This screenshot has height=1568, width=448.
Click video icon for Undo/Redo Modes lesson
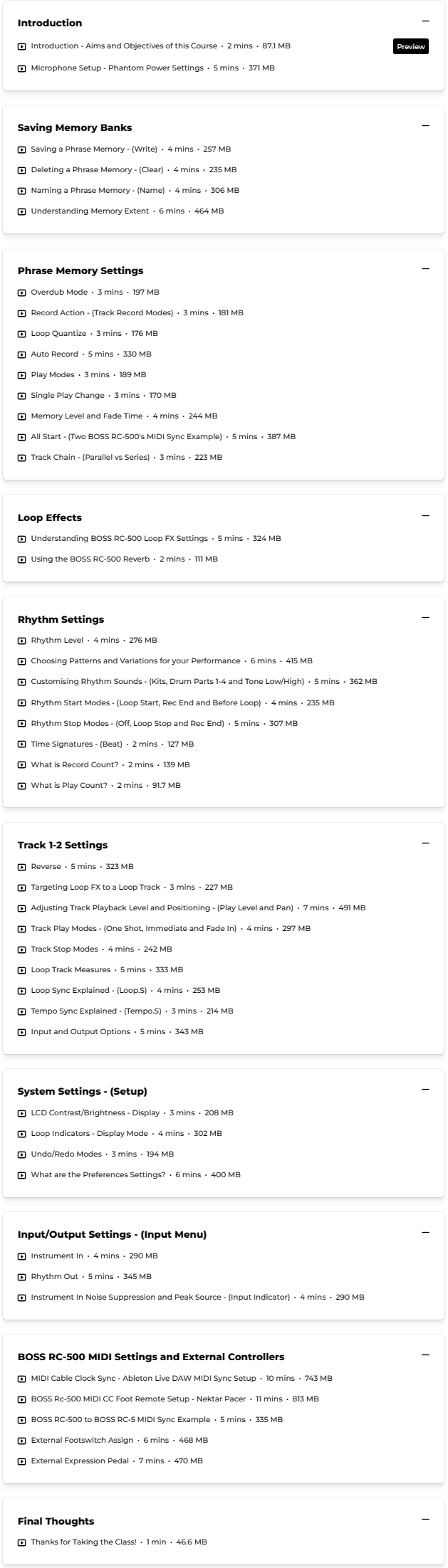pyautogui.click(x=22, y=1154)
